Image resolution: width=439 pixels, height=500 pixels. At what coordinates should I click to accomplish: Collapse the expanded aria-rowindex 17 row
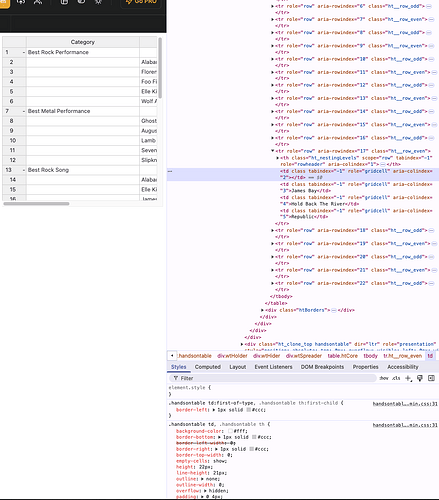(273, 151)
